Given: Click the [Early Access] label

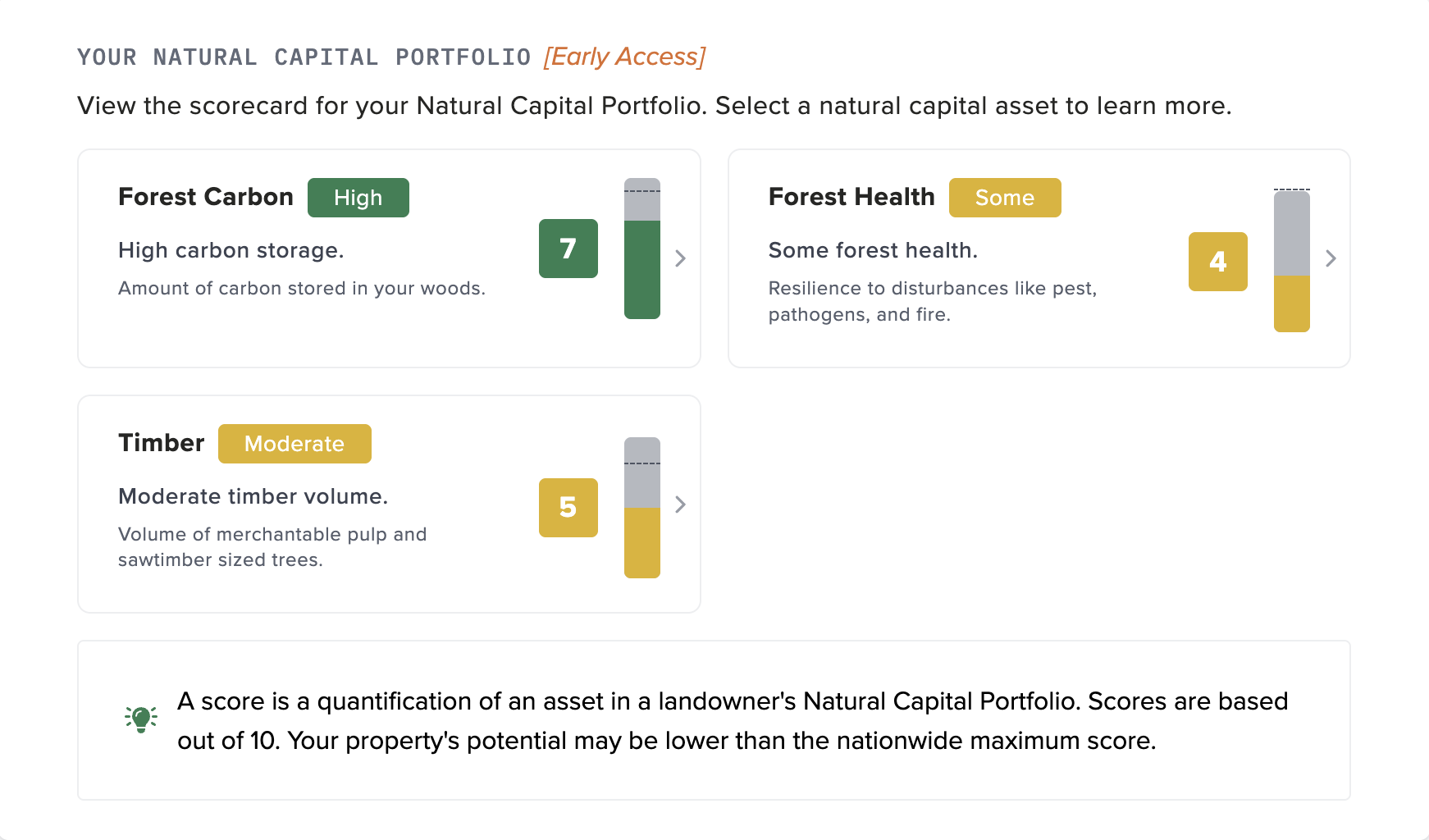Looking at the screenshot, I should click(624, 57).
